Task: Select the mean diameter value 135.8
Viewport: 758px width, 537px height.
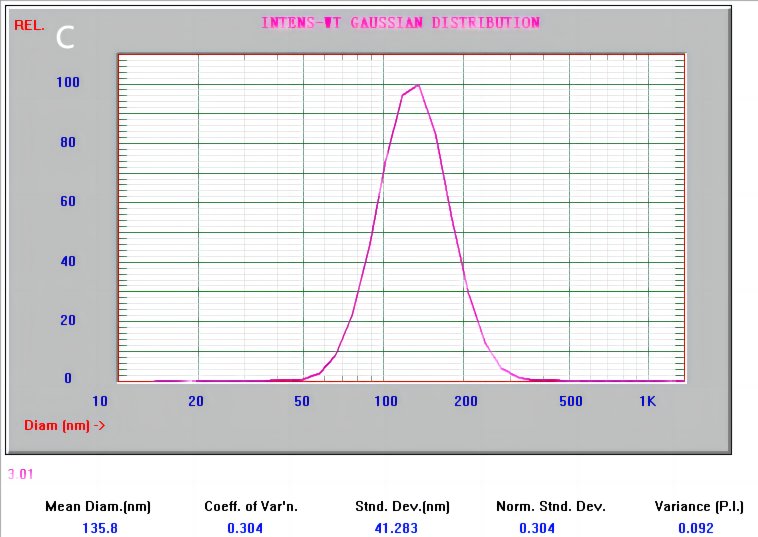Action: coord(98,528)
